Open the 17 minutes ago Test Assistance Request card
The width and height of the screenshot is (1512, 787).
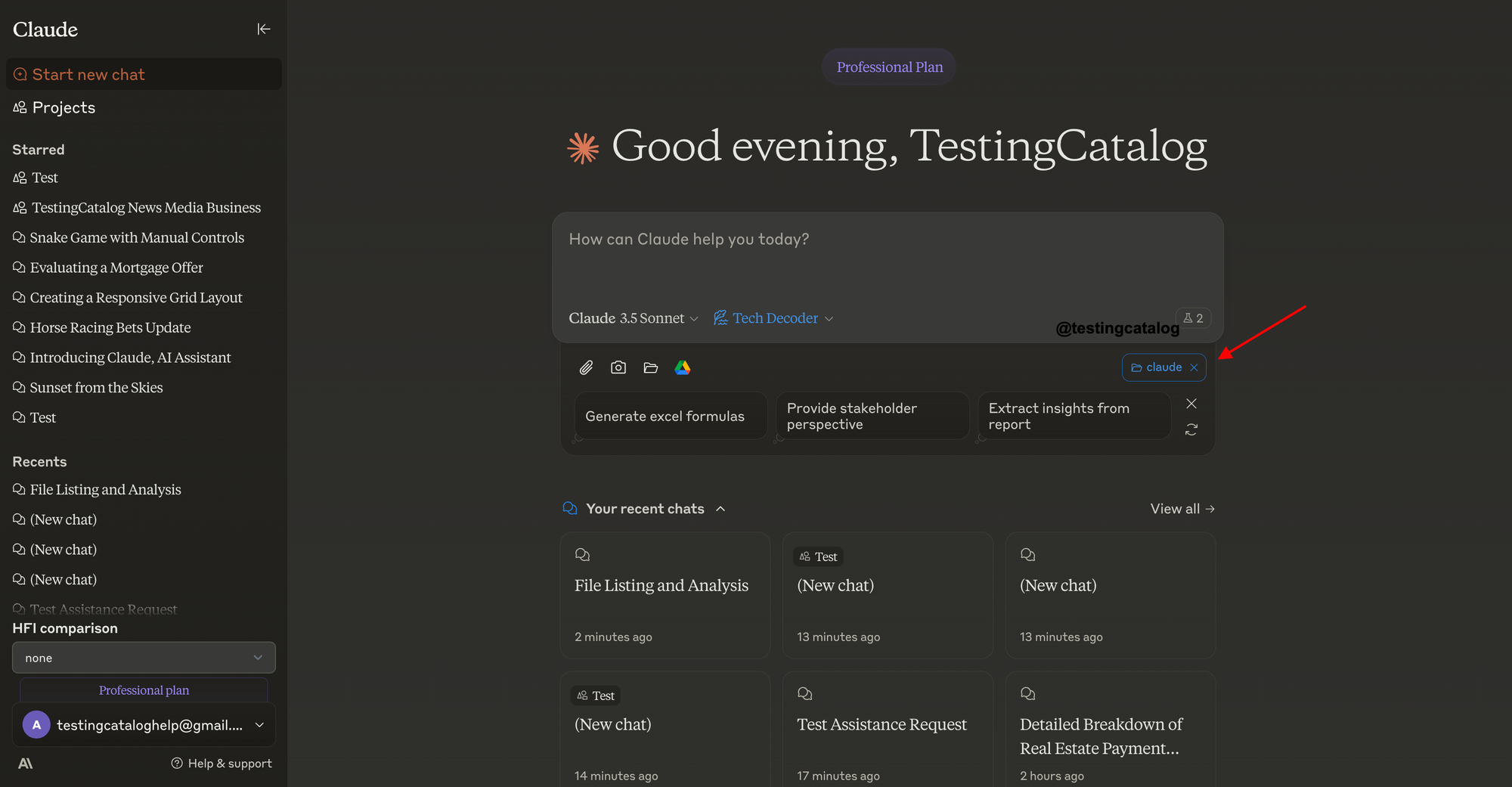coord(888,730)
